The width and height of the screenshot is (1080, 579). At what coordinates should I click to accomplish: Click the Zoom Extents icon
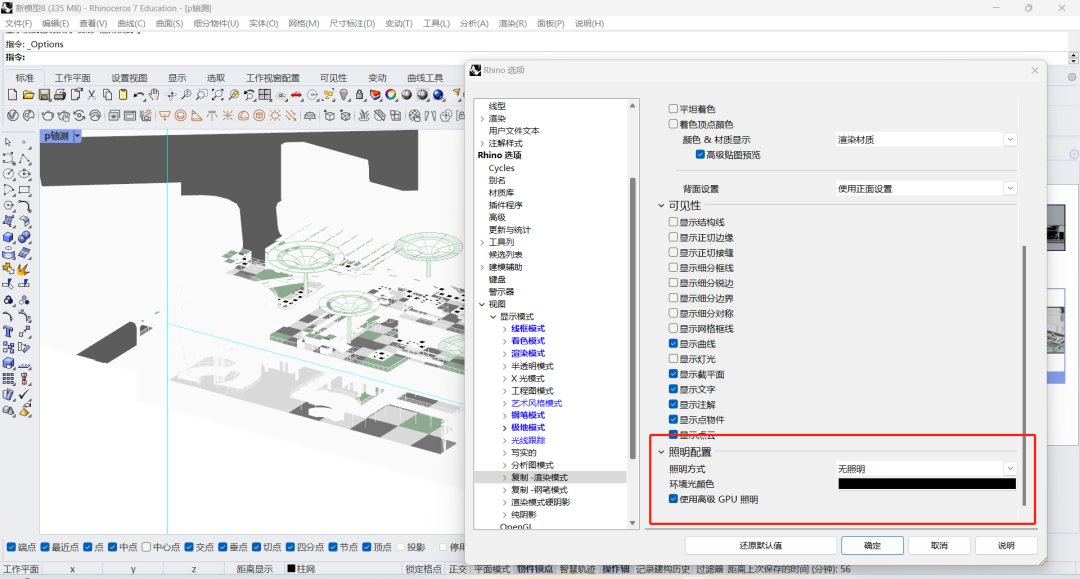(x=218, y=95)
